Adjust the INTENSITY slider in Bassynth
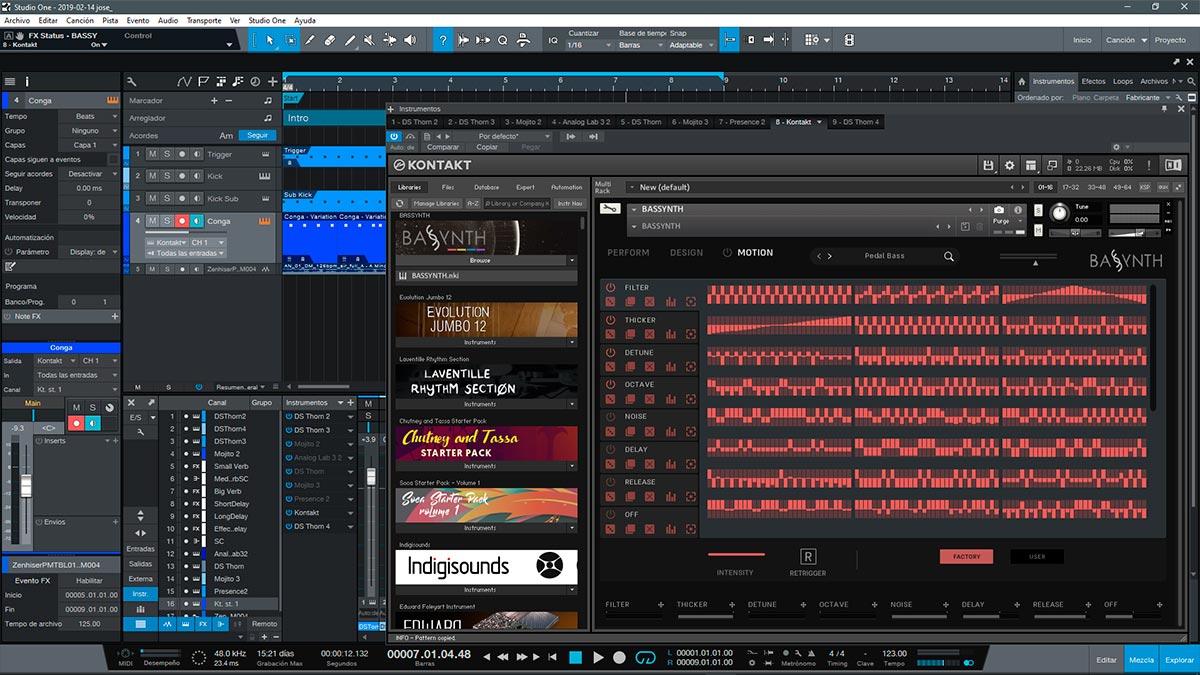This screenshot has height=675, width=1200. click(736, 555)
